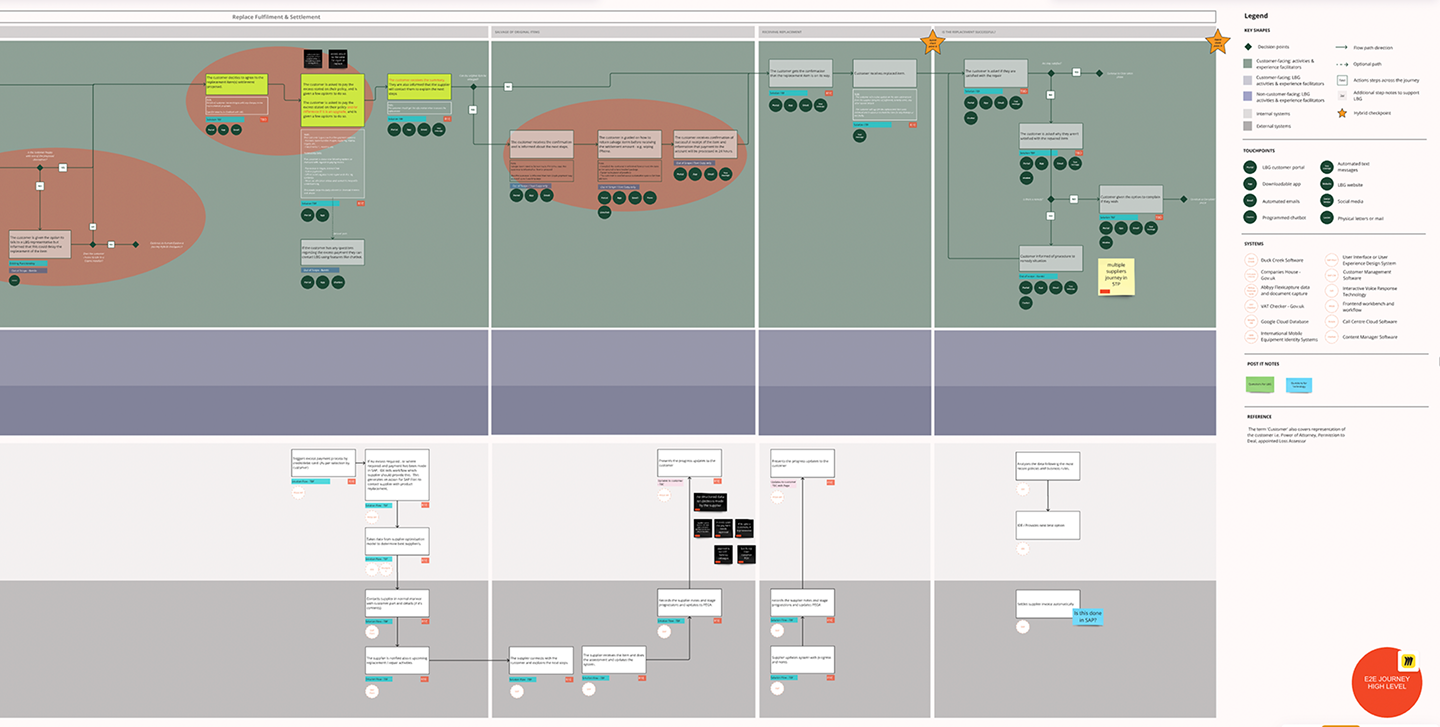This screenshot has height=727, width=1440.
Task: Select the 'Customer informed of procedure to remedy situation' box
Action: tap(1050, 257)
